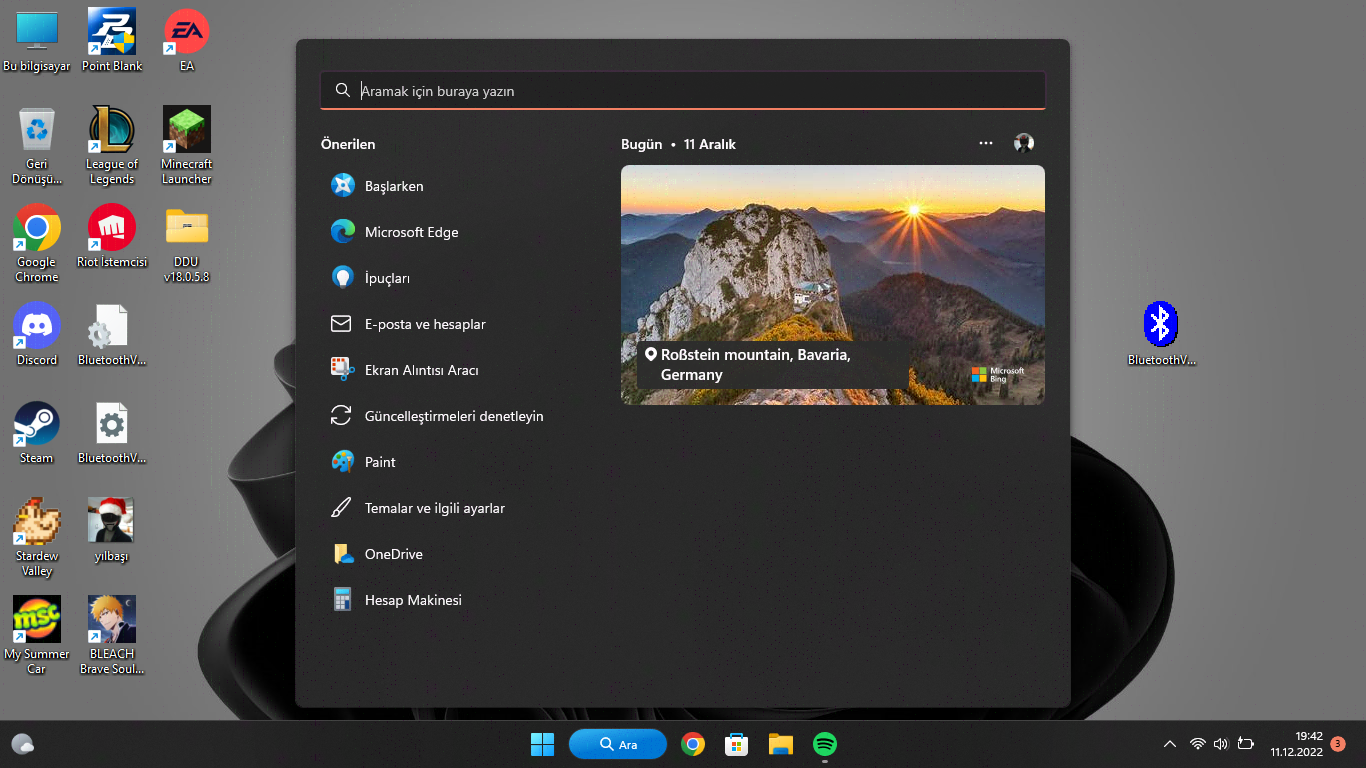Select BluetoothV file next to Steam

112,433
